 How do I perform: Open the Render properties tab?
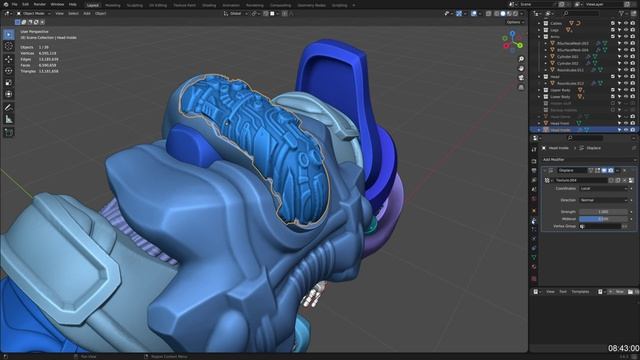point(534,161)
